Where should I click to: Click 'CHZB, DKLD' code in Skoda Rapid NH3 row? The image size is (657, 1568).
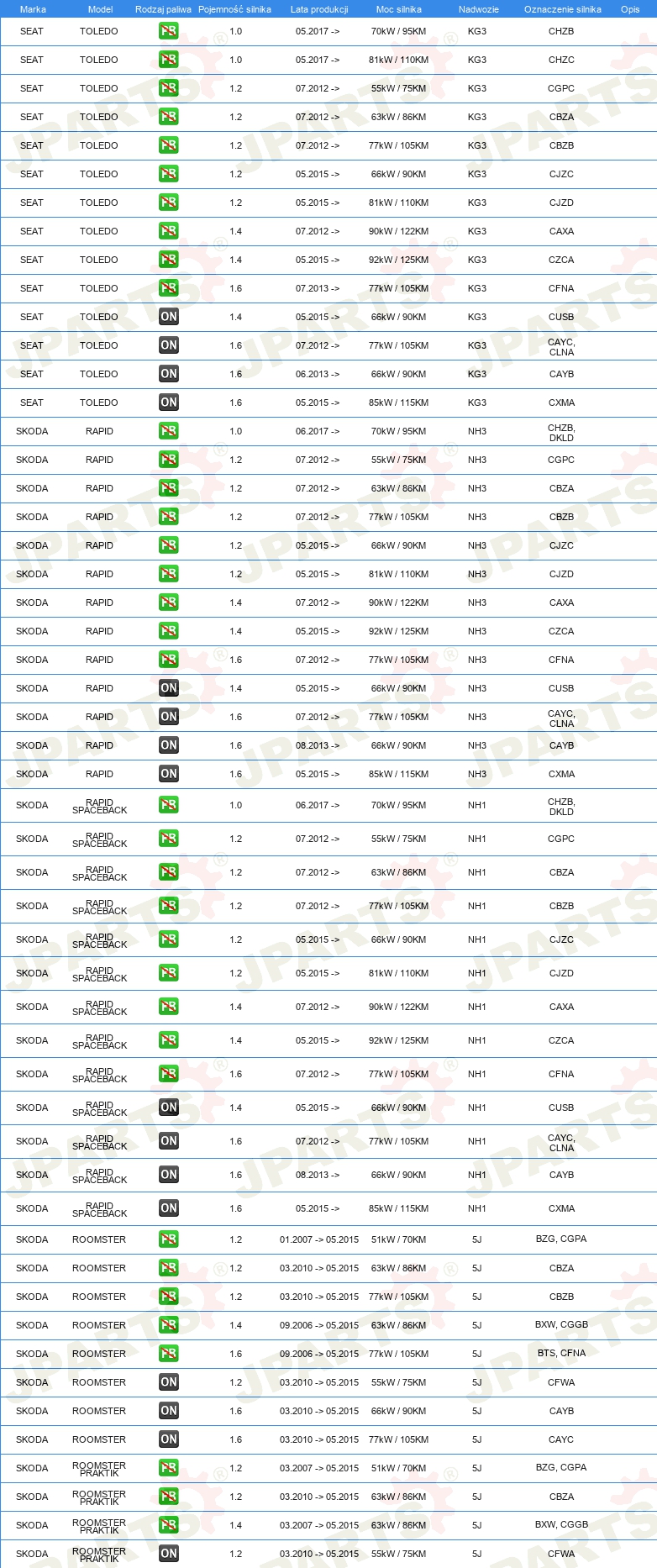coord(561,433)
